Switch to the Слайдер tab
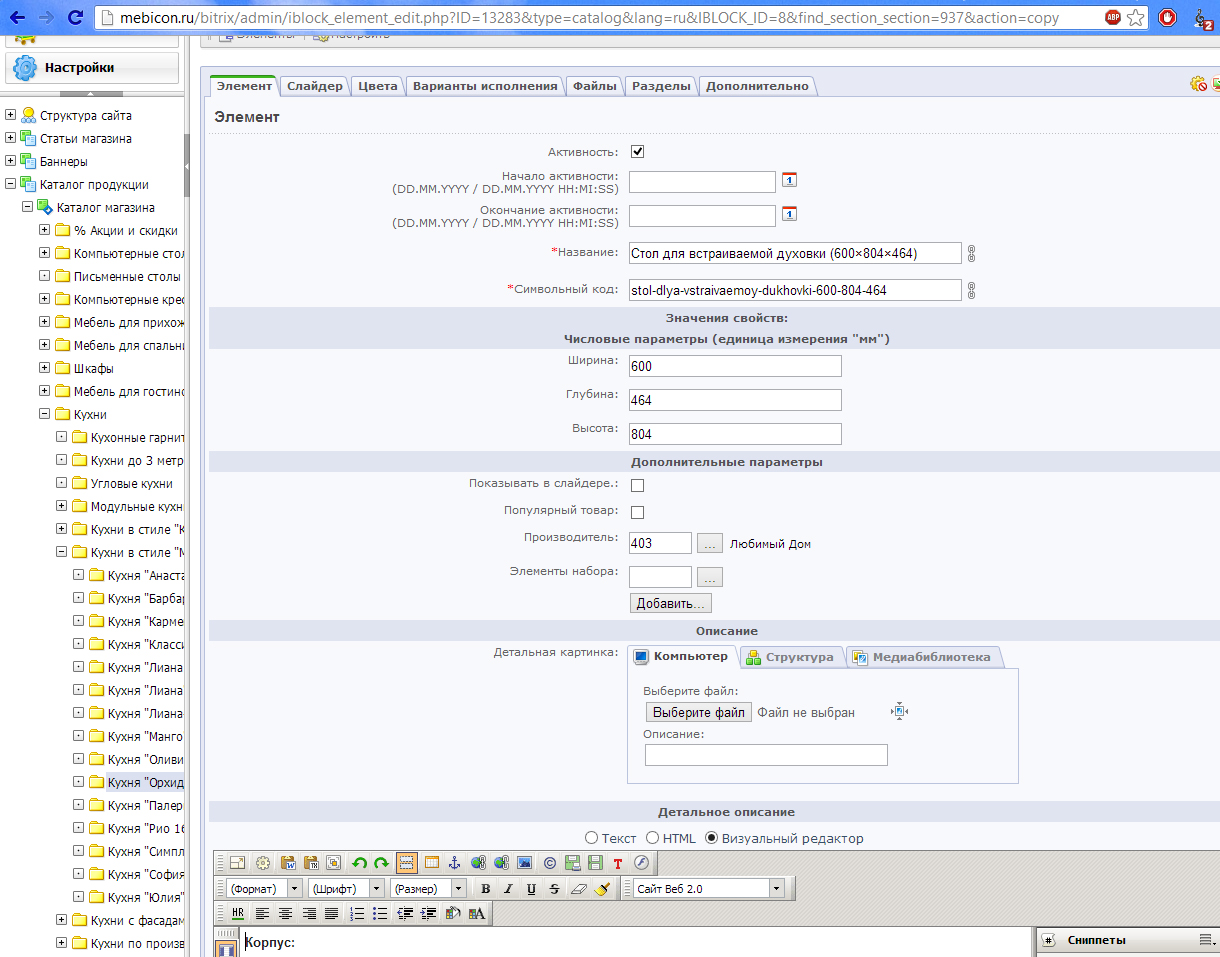Image resolution: width=1220 pixels, height=957 pixels. point(315,86)
